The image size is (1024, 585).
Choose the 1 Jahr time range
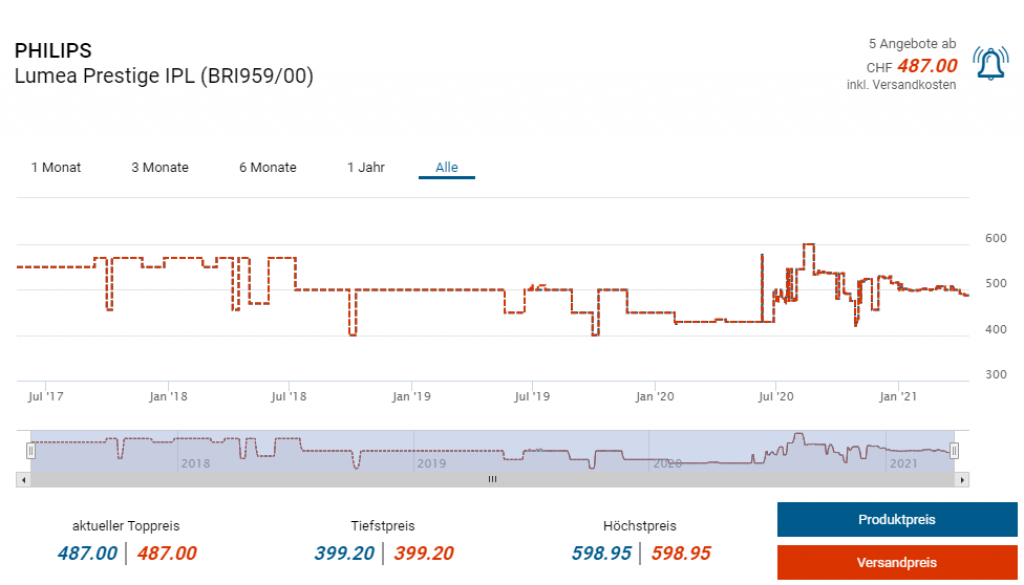pos(366,167)
